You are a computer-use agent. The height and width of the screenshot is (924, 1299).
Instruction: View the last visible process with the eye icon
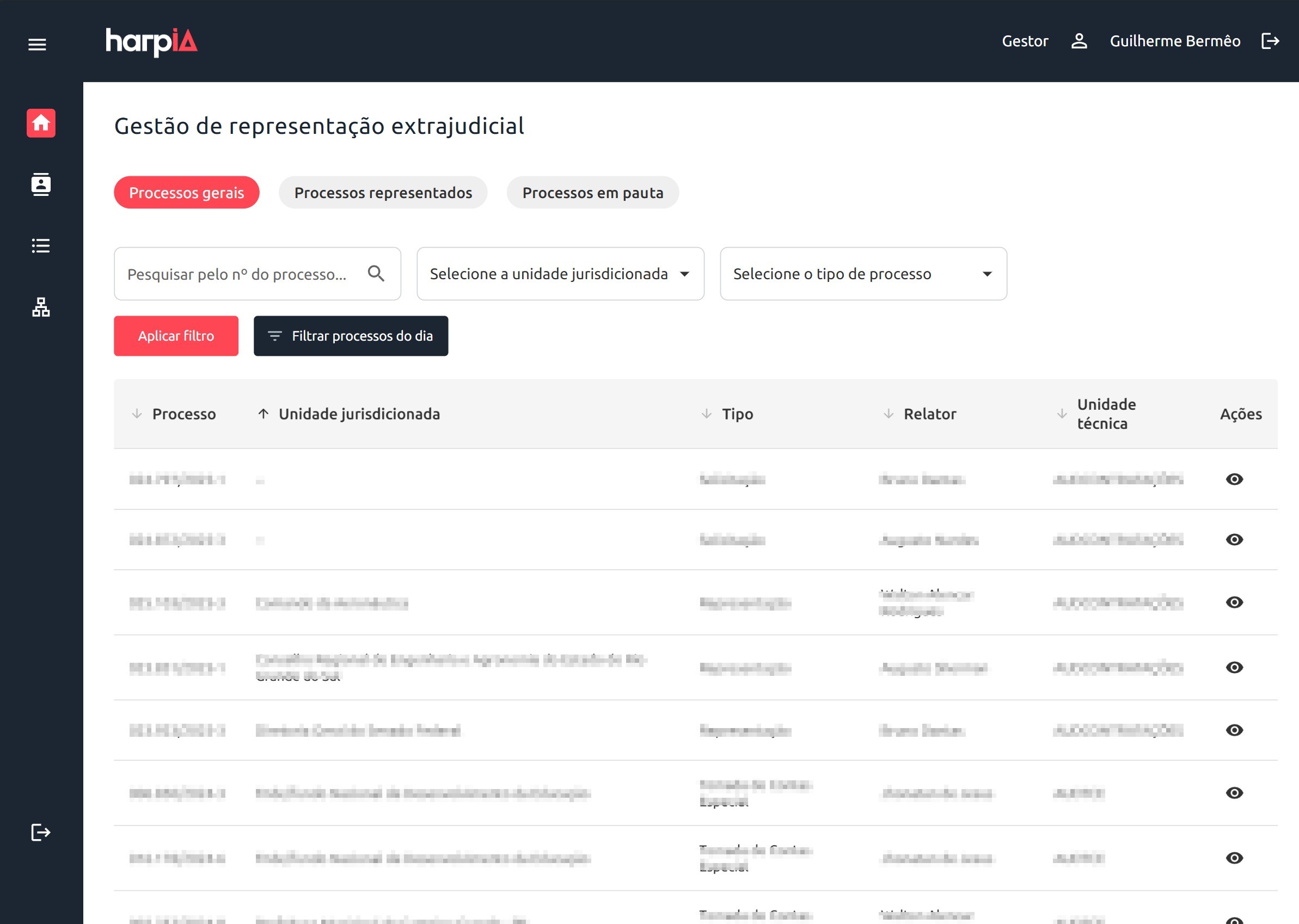pos(1233,858)
